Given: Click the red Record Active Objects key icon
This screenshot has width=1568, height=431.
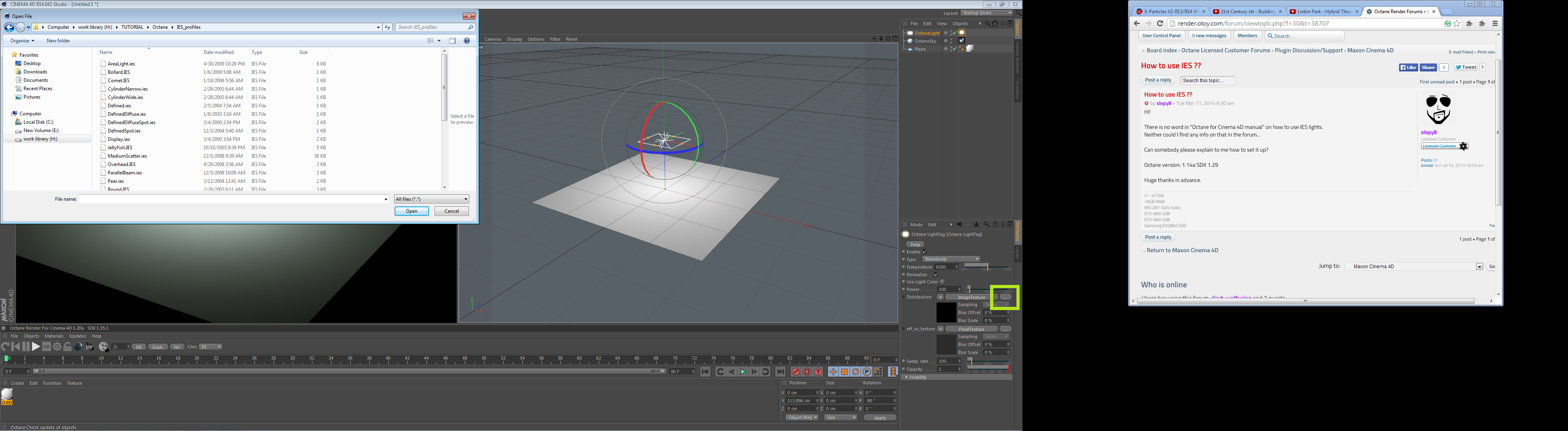Looking at the screenshot, I should pos(796,372).
